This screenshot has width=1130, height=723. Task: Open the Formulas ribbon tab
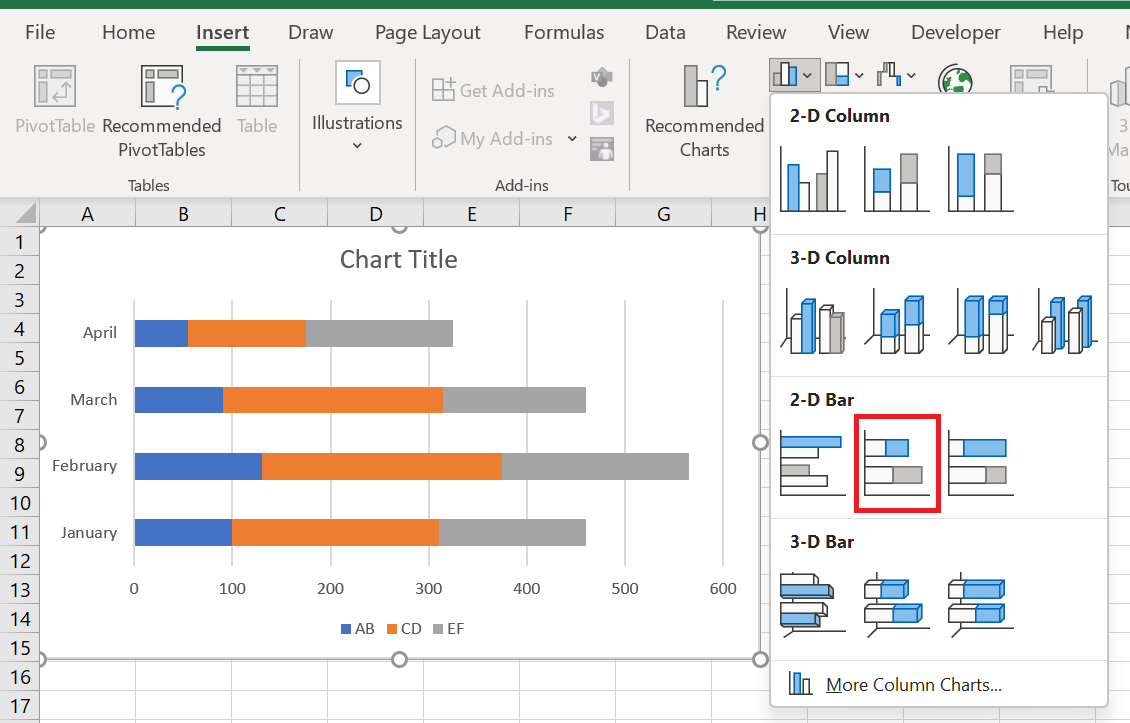[564, 32]
